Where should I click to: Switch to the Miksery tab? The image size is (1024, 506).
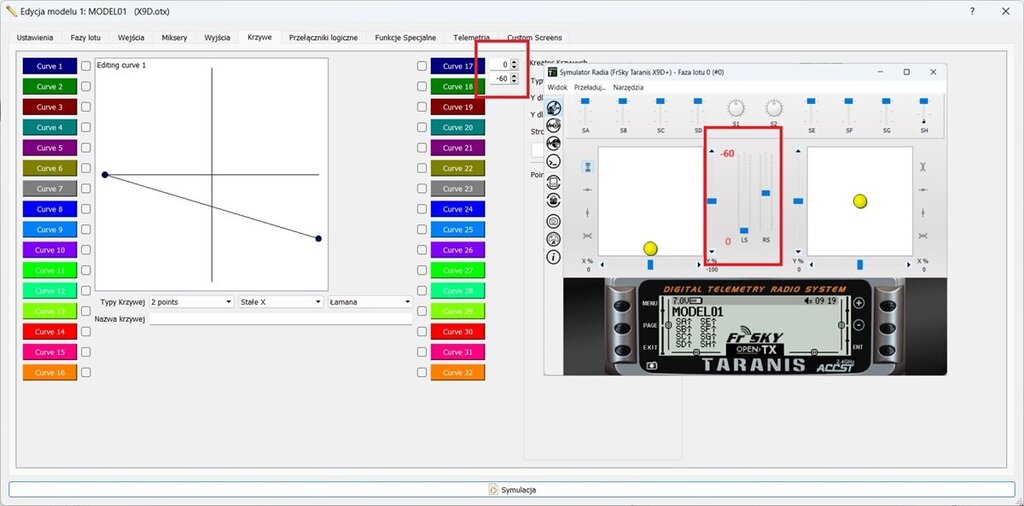175,37
